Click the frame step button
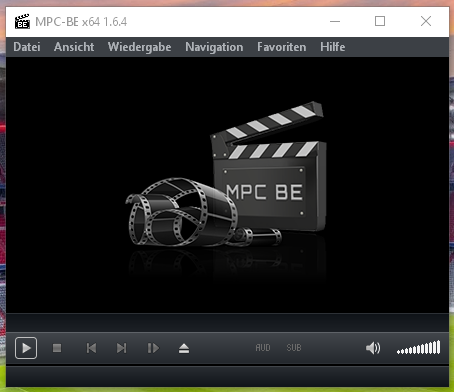 pos(153,348)
